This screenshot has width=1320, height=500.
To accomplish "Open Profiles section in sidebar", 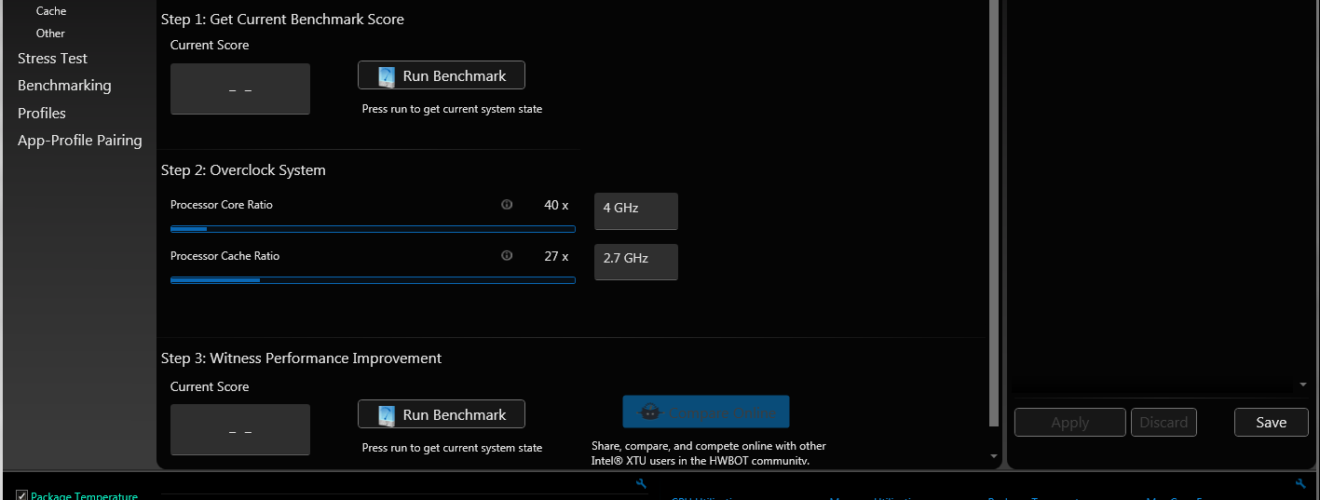I will coord(41,113).
